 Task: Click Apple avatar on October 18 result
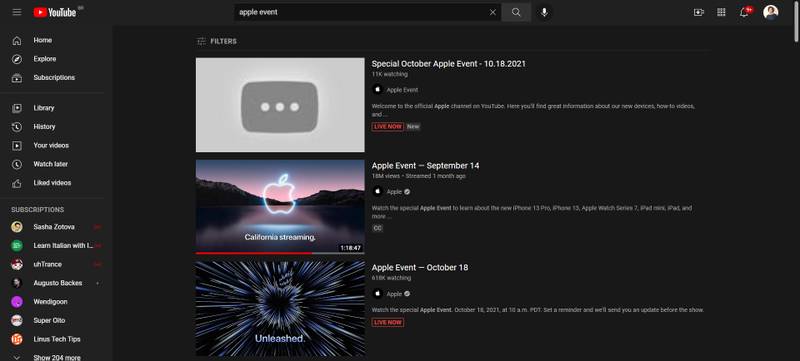[x=378, y=294]
